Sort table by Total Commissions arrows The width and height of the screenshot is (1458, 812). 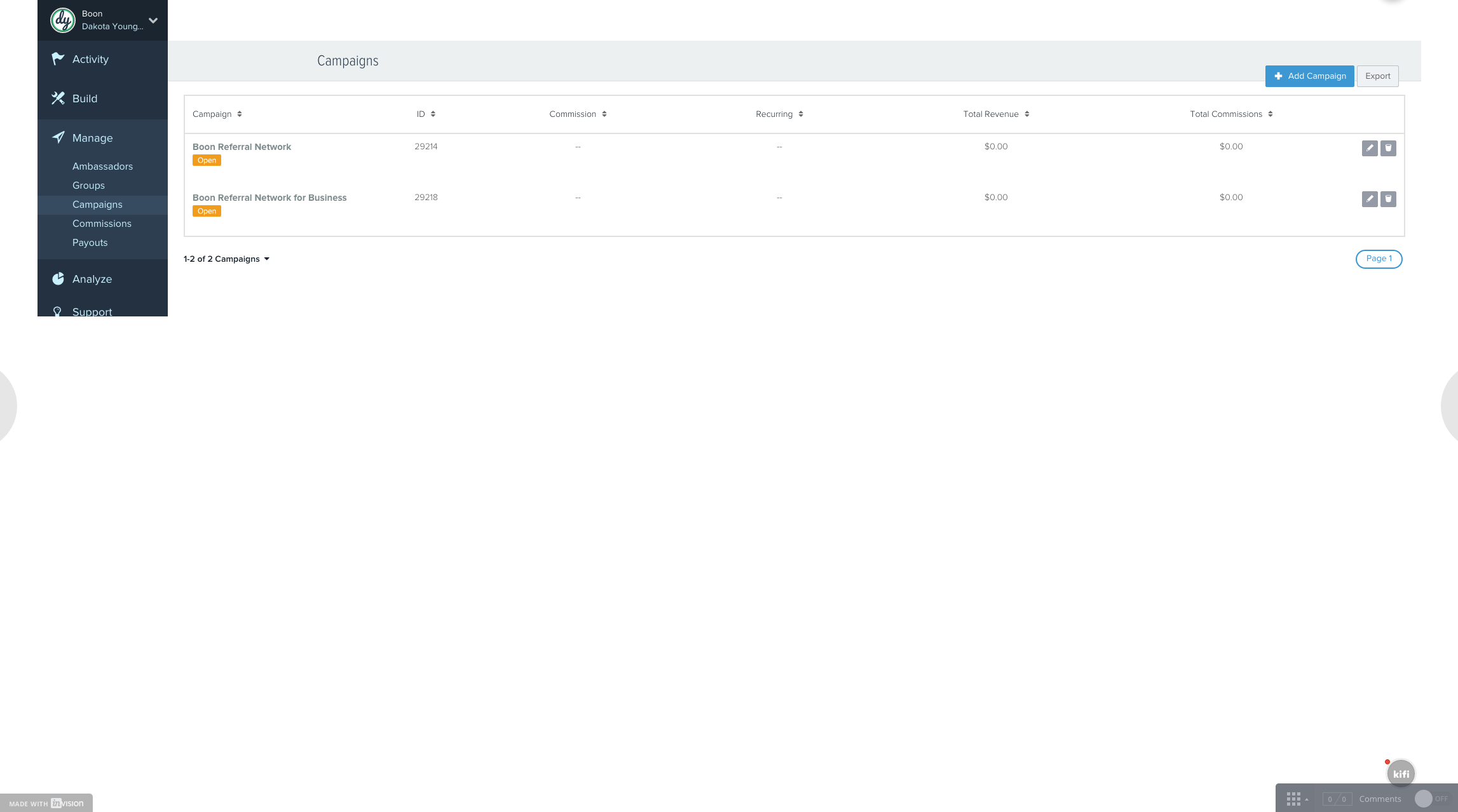pos(1271,114)
